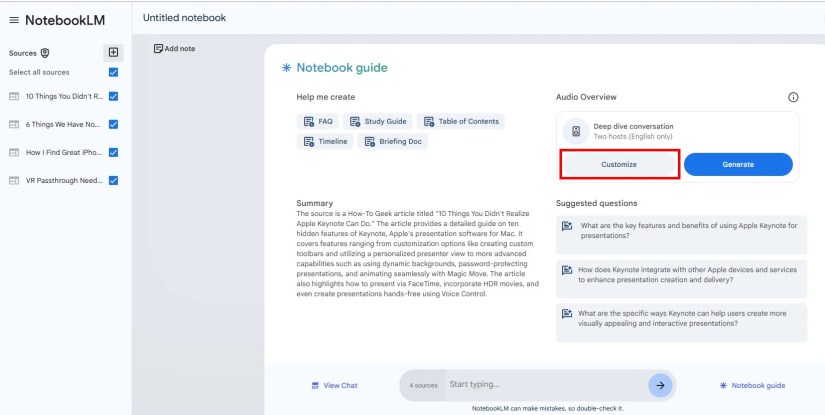This screenshot has width=825, height=415.
Task: Open the NotebookLM hamburger menu
Action: 14,21
